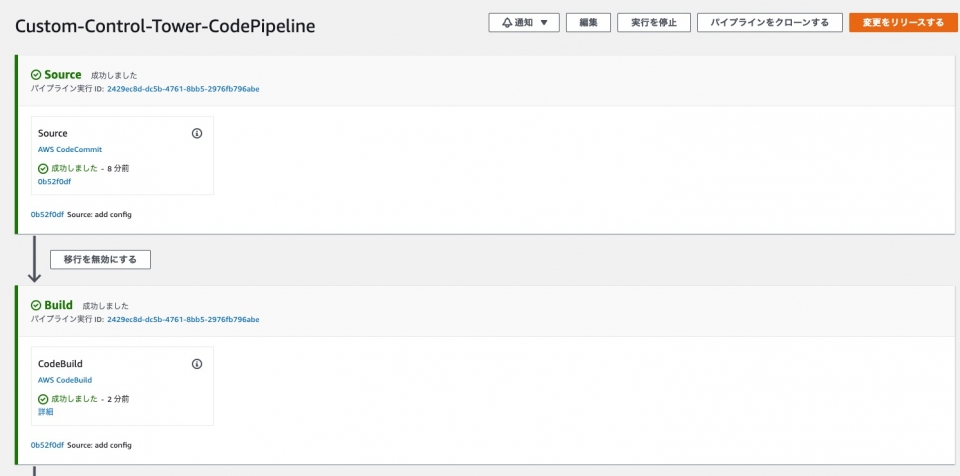
Task: Click the info icon on CodeBuild action card
Action: (197, 364)
